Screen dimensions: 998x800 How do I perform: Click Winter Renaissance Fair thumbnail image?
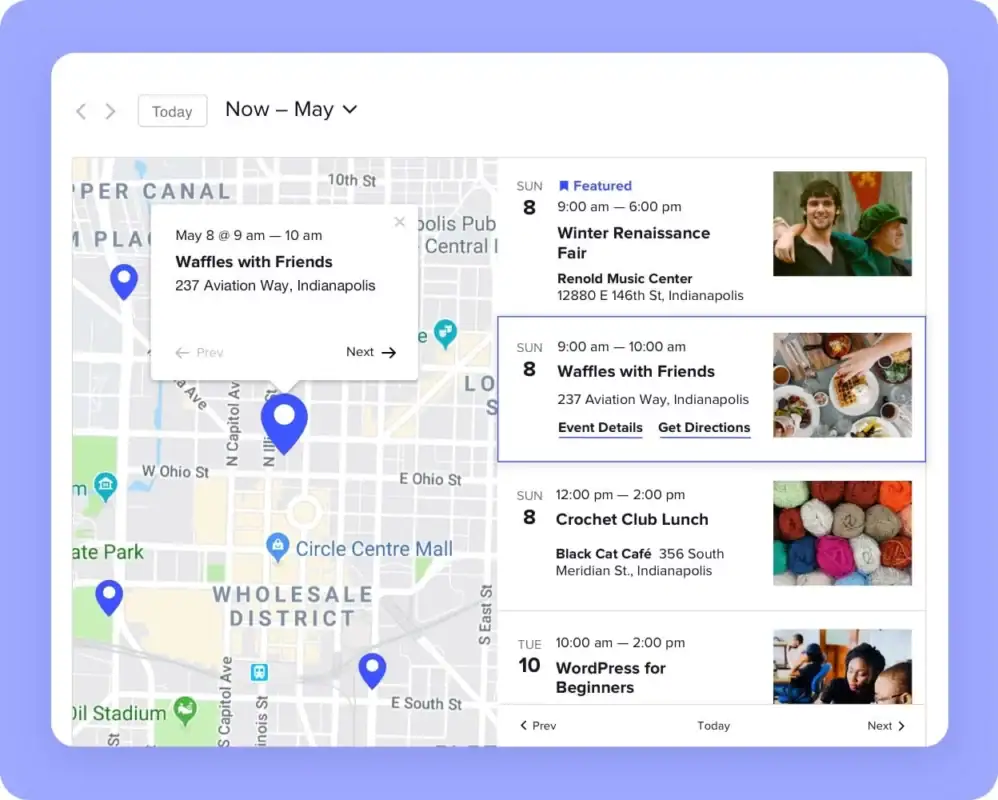click(842, 223)
